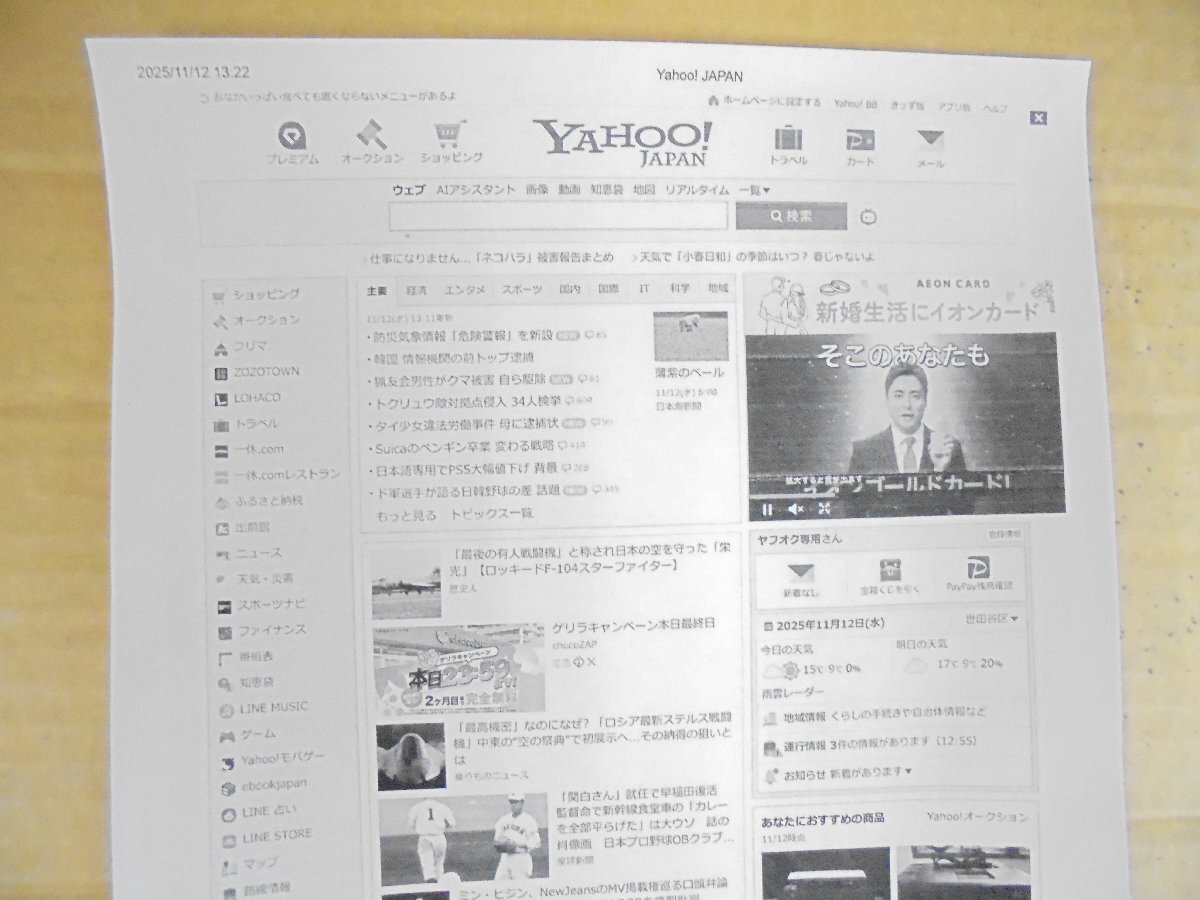Open LINE MUSIC in the left sidebar
Viewport: 1200px width, 900px height.
click(x=265, y=708)
